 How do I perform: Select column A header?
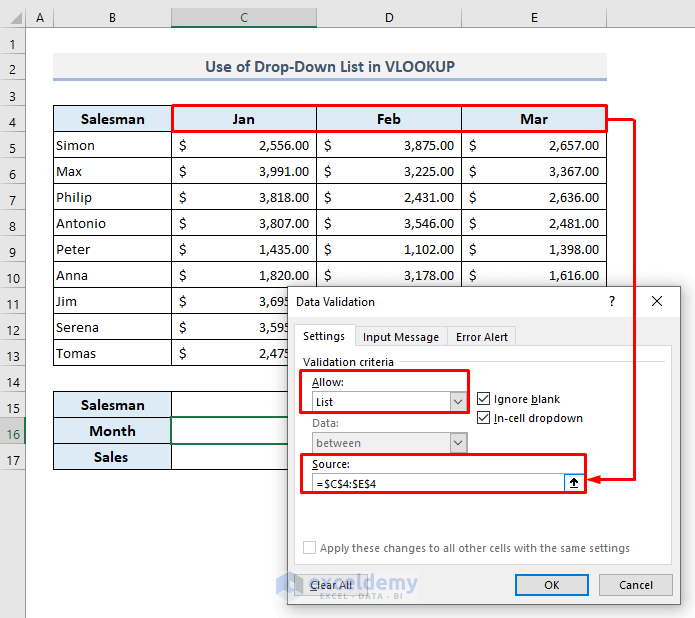click(x=40, y=18)
